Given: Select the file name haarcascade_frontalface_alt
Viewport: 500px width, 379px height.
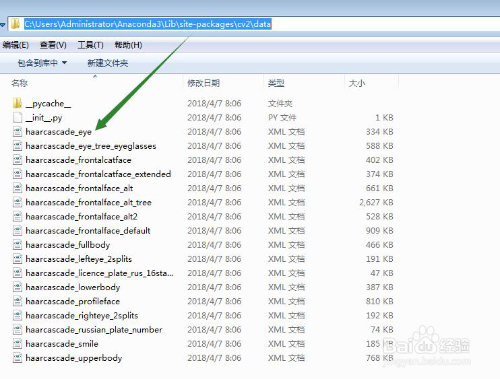Looking at the screenshot, I should 79,188.
